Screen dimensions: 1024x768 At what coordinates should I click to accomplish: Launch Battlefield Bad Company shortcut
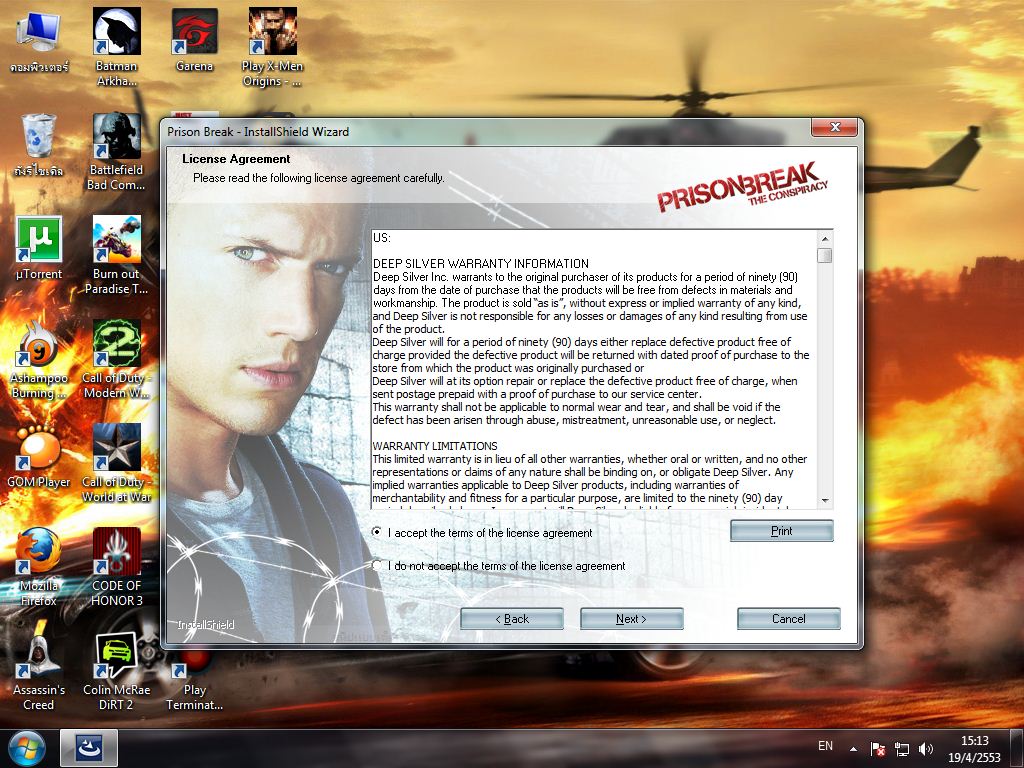[116, 152]
